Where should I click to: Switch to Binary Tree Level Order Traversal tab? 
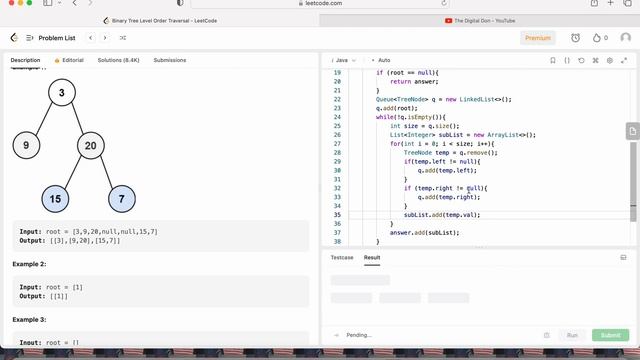pos(160,20)
